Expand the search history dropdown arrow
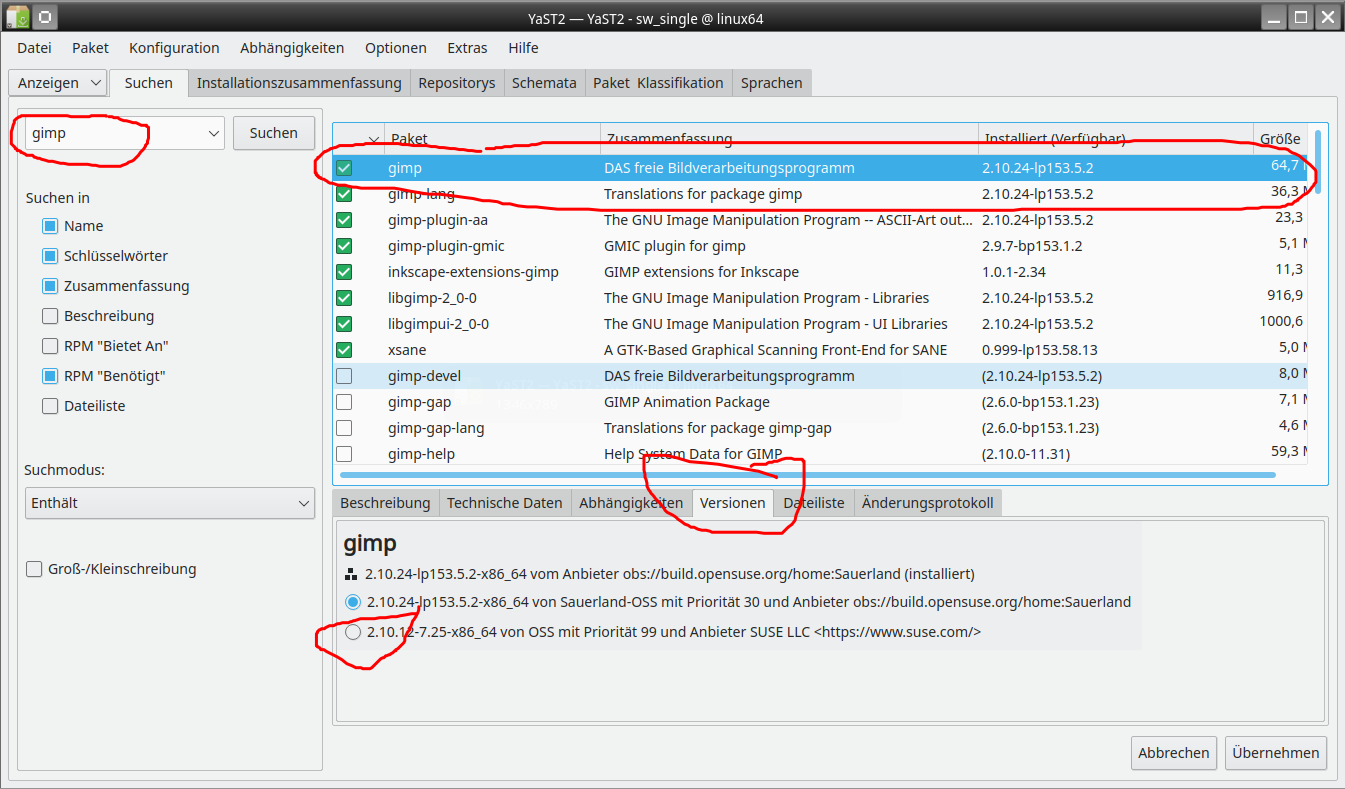Image resolution: width=1345 pixels, height=789 pixels. coord(213,133)
